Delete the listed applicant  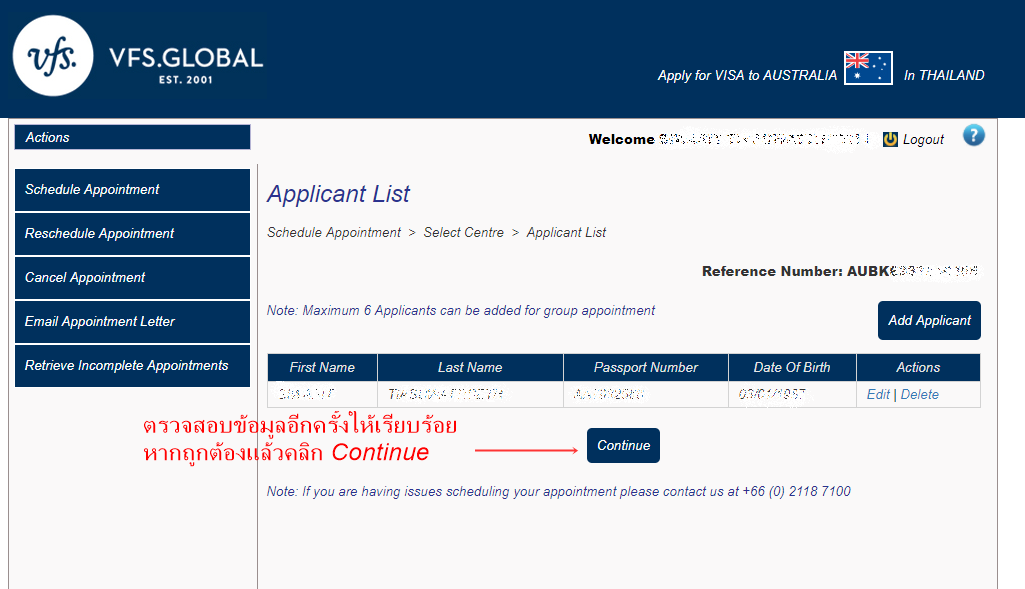tap(919, 395)
